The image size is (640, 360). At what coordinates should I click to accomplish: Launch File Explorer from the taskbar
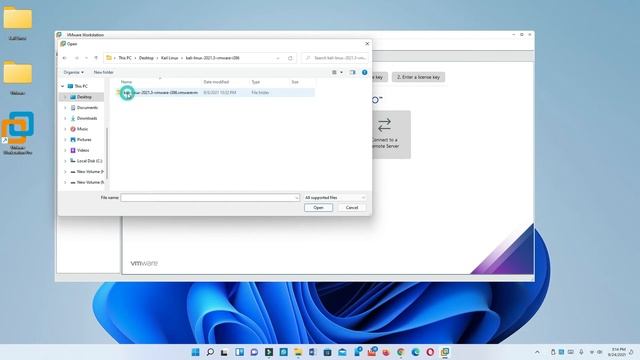[x=298, y=352]
